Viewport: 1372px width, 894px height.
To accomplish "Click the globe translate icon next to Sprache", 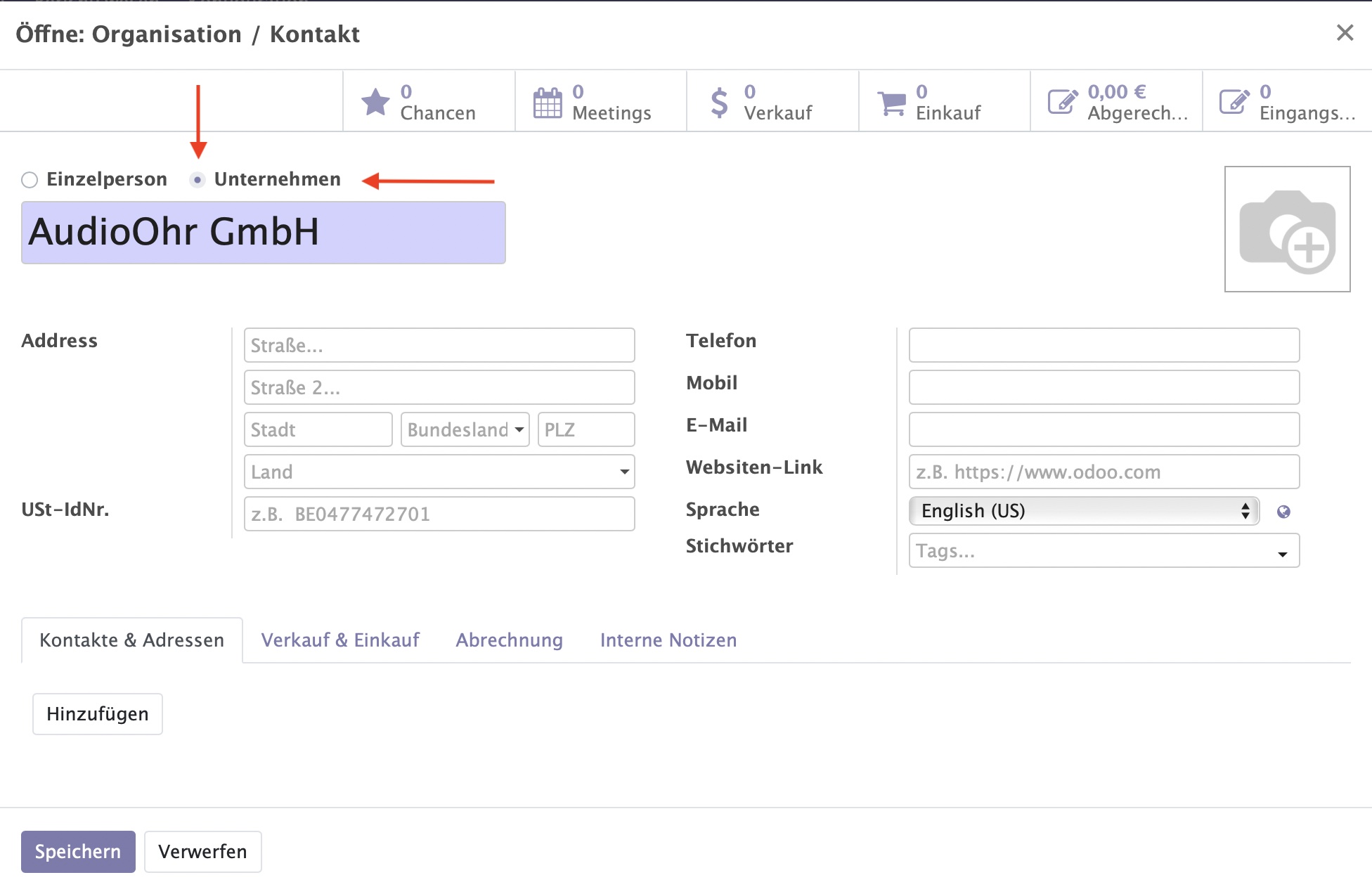I will pyautogui.click(x=1283, y=512).
